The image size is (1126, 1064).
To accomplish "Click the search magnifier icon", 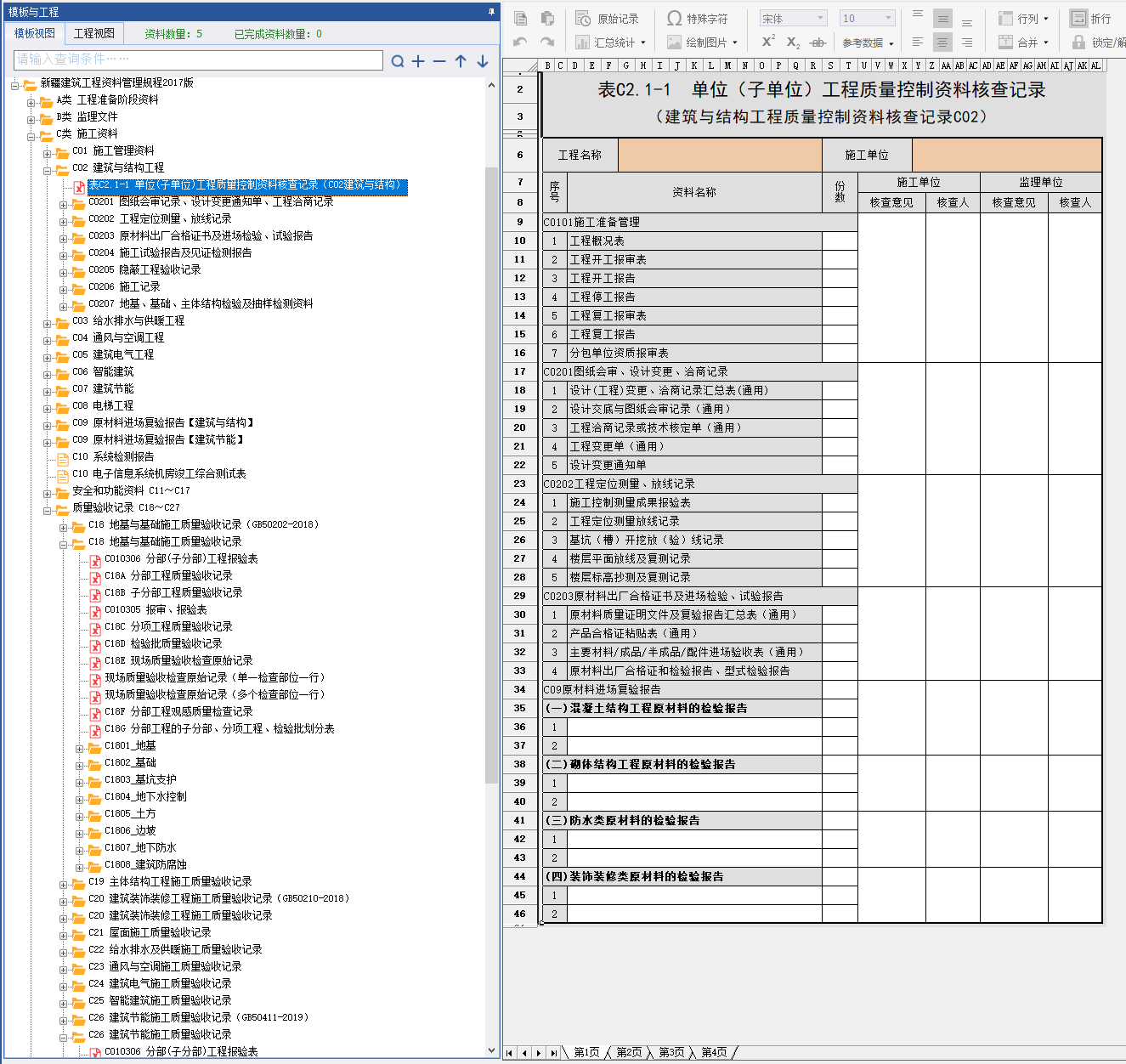I will coord(398,61).
